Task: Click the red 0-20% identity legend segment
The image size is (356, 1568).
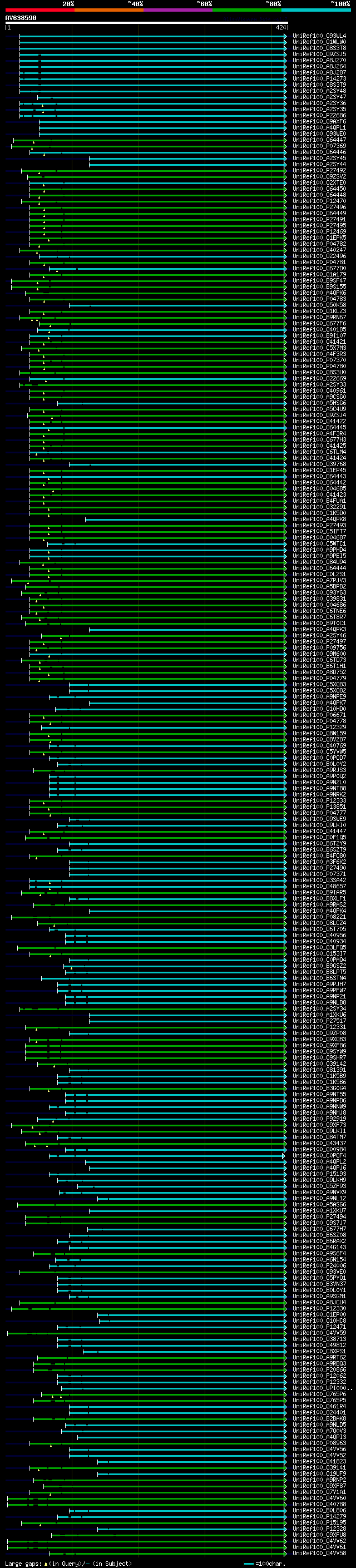Action: tap(39, 10)
